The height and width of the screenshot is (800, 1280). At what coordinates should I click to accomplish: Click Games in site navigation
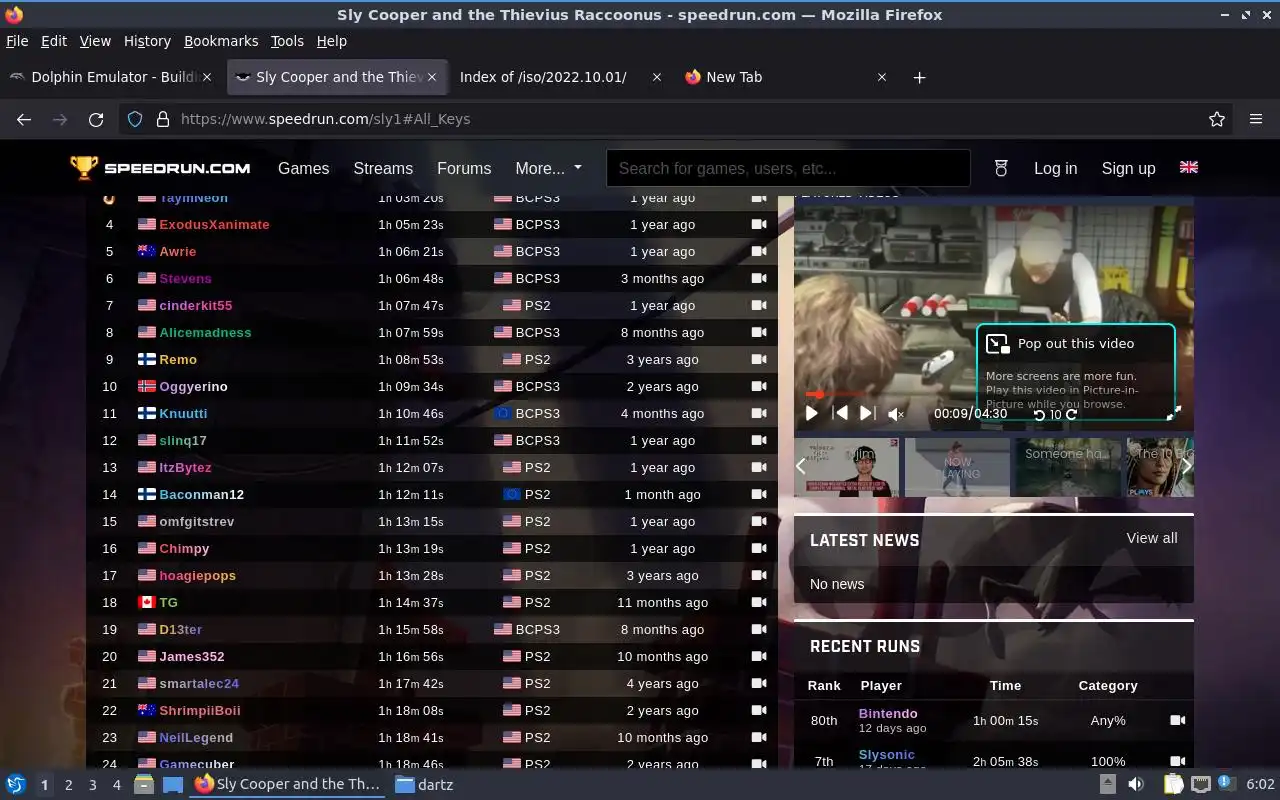click(x=303, y=168)
